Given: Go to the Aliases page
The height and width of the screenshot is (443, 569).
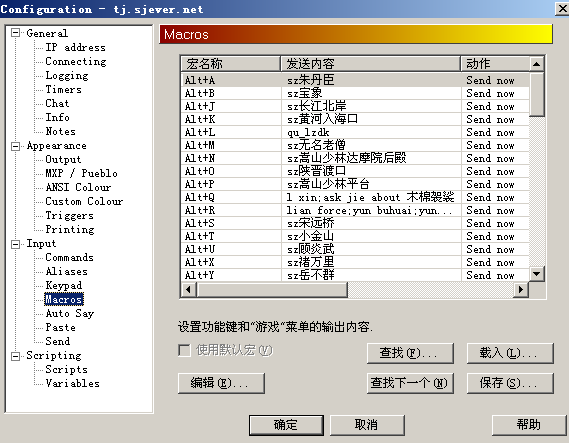Looking at the screenshot, I should coord(66,271).
